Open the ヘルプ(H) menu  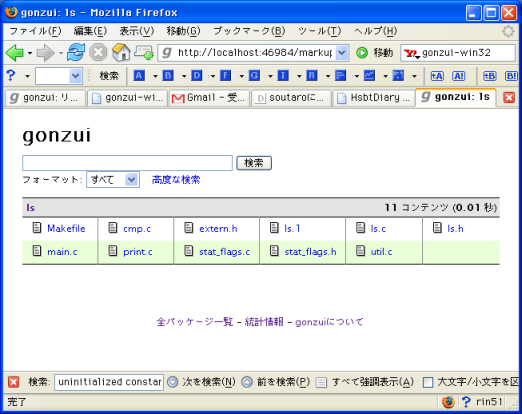(x=376, y=31)
